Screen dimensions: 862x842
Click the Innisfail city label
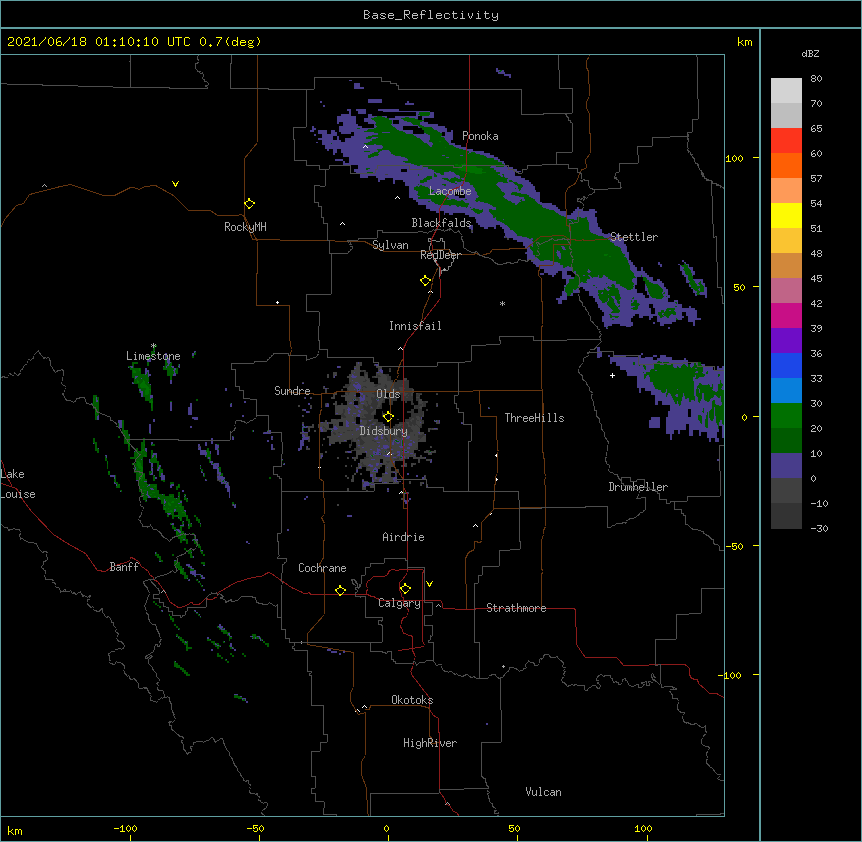415,326
